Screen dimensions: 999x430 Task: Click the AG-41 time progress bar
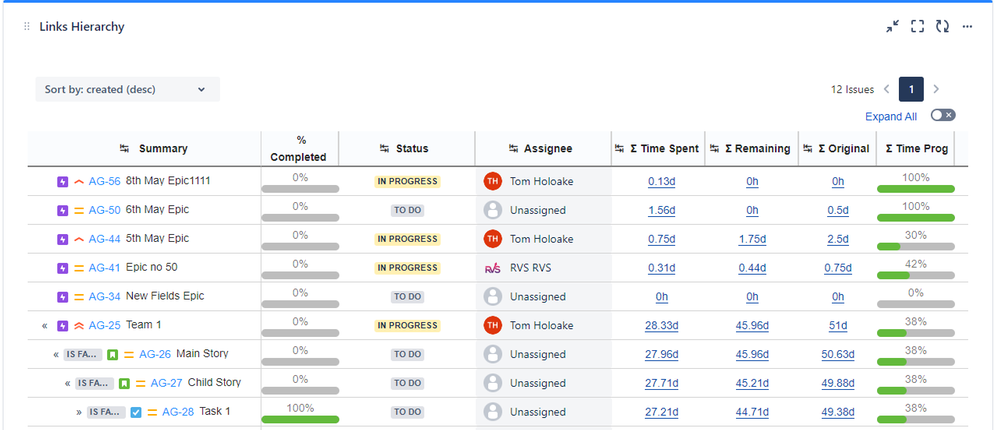[x=916, y=275]
